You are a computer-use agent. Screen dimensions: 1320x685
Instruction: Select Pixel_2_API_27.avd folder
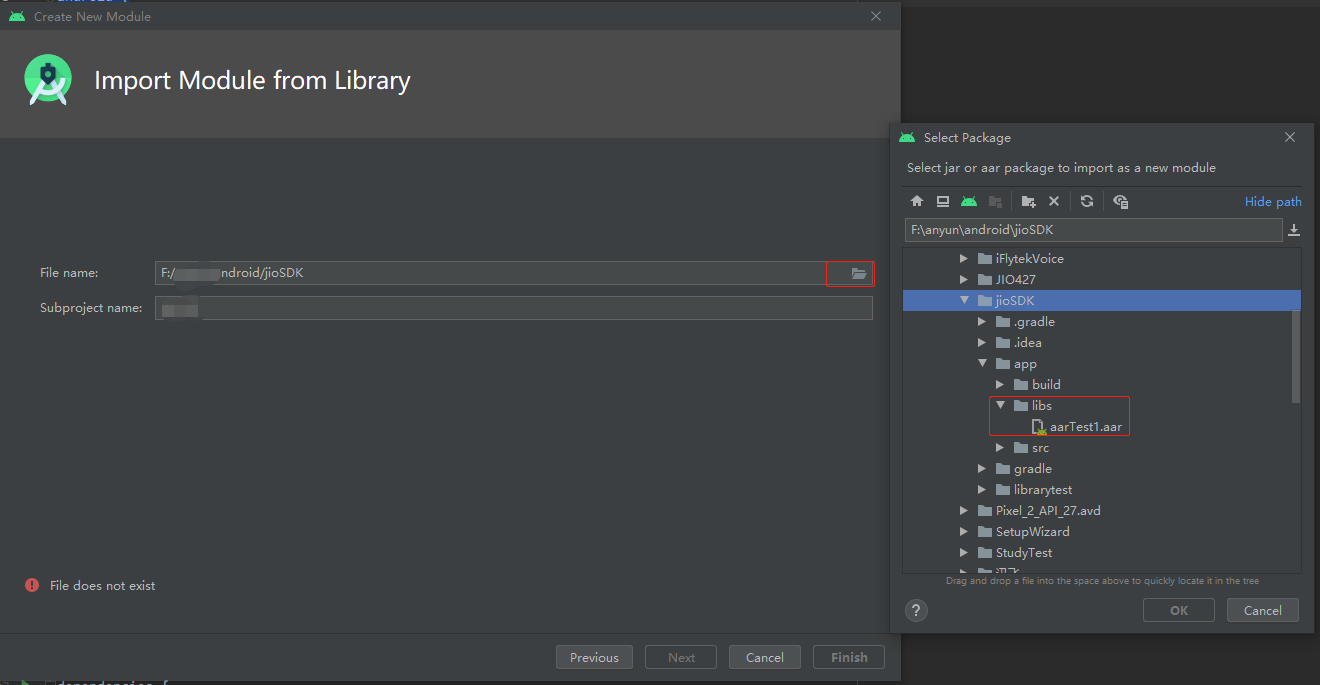point(1048,510)
